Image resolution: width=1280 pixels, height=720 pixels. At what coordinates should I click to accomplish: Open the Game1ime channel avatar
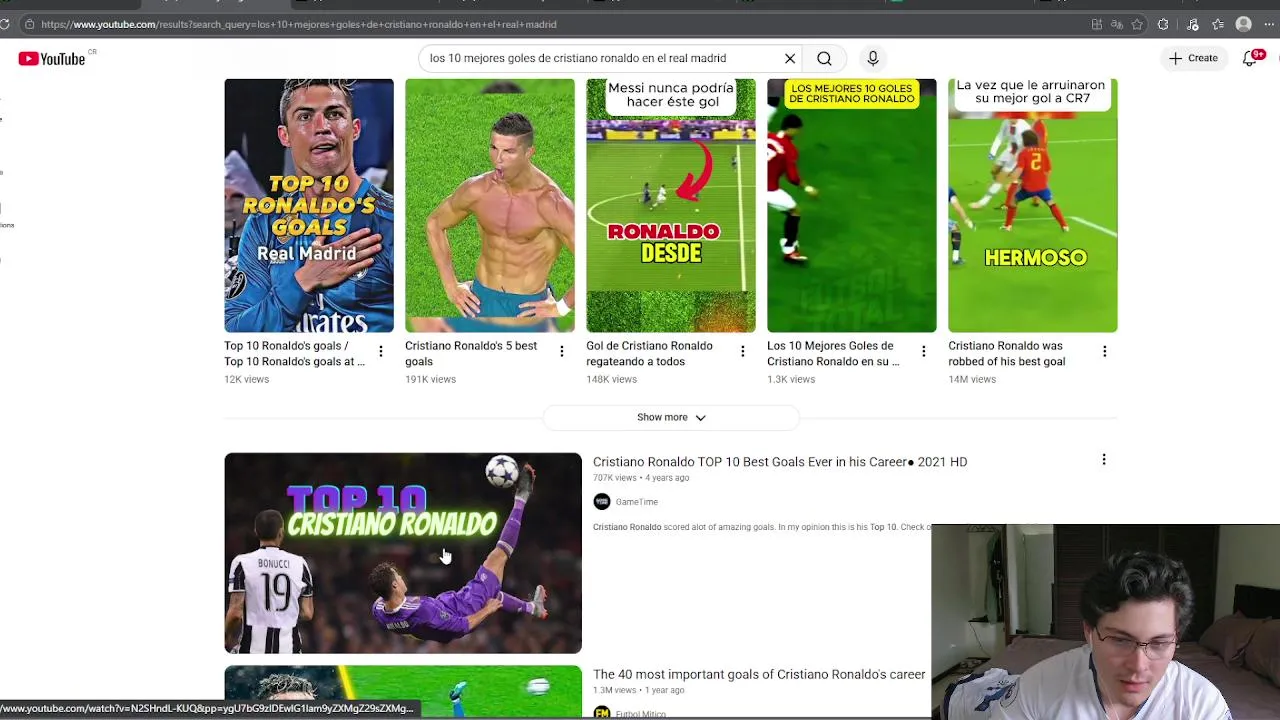pyautogui.click(x=602, y=502)
